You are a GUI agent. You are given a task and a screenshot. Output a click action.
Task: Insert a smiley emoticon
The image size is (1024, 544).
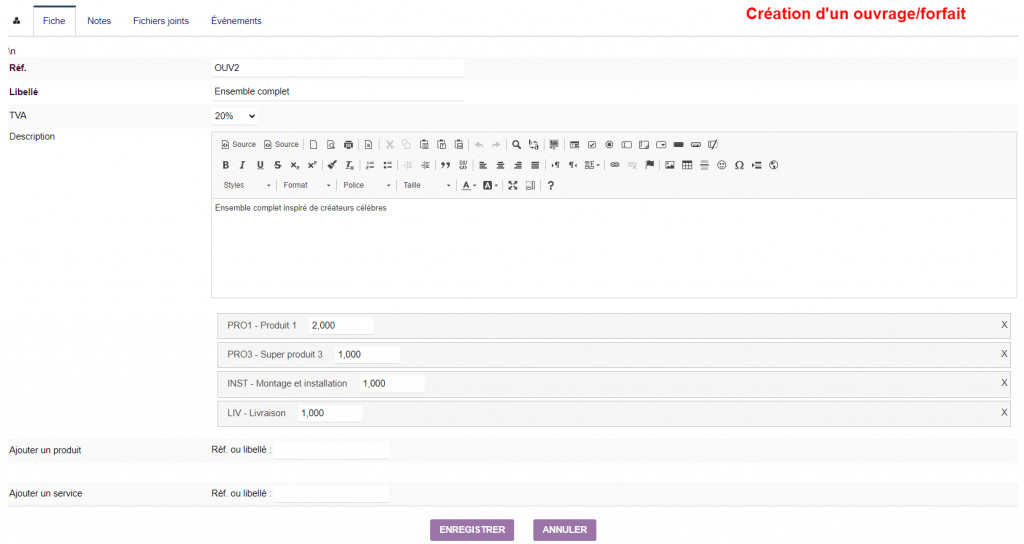(x=722, y=165)
